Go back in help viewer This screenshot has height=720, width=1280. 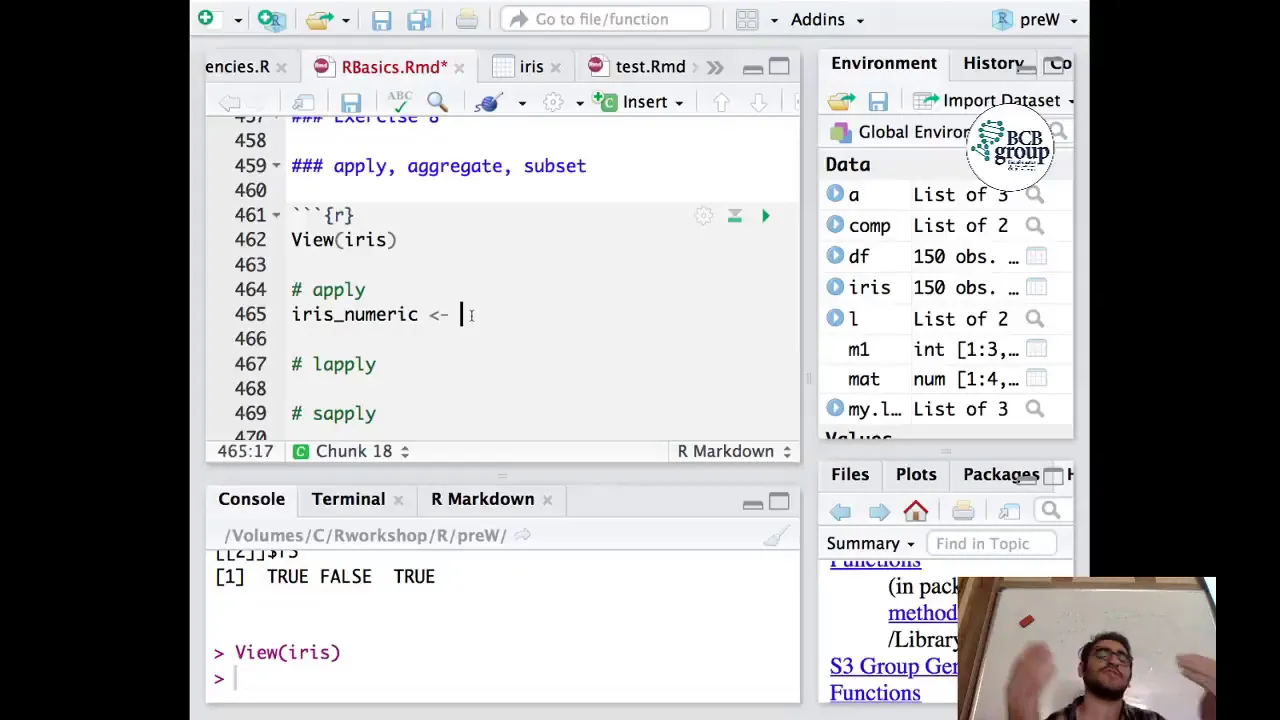[x=840, y=511]
